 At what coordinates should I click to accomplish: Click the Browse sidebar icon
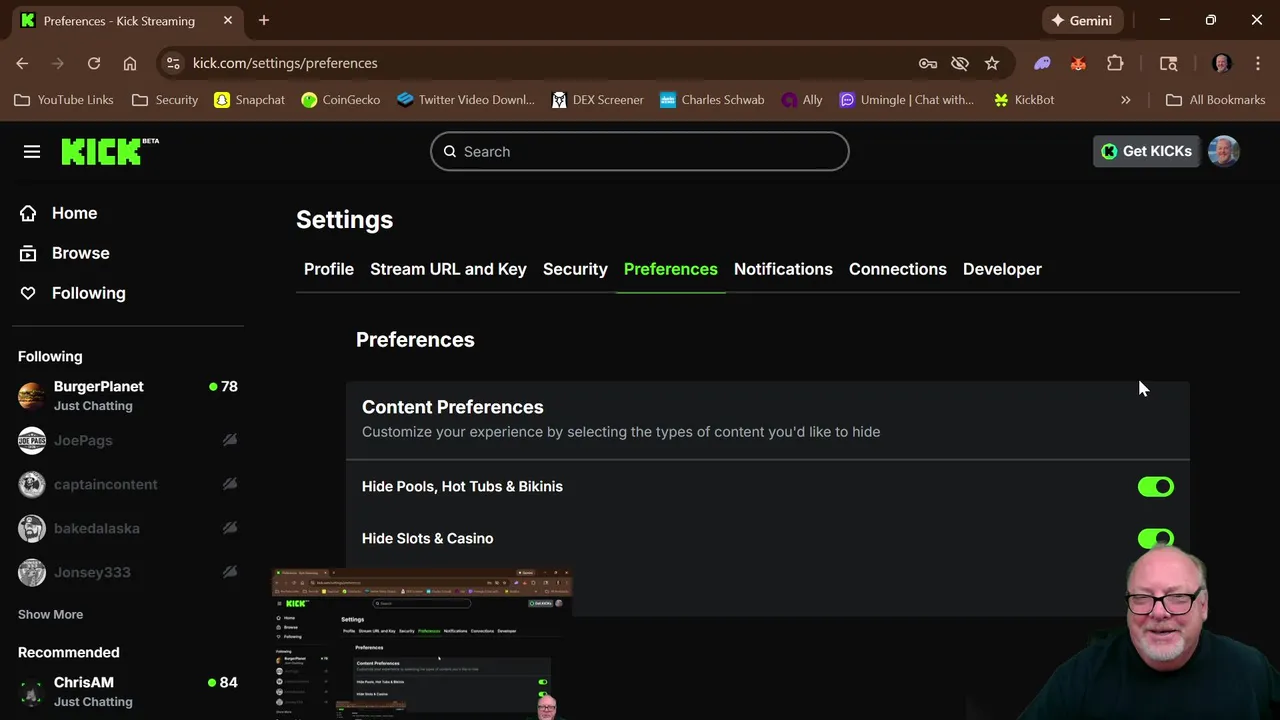click(x=28, y=253)
